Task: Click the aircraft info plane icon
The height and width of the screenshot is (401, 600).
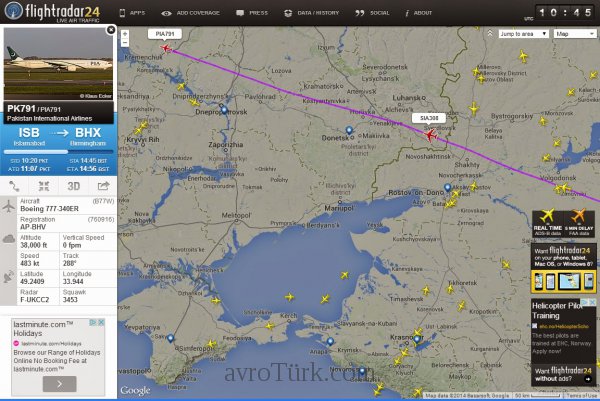Action: coord(9,206)
